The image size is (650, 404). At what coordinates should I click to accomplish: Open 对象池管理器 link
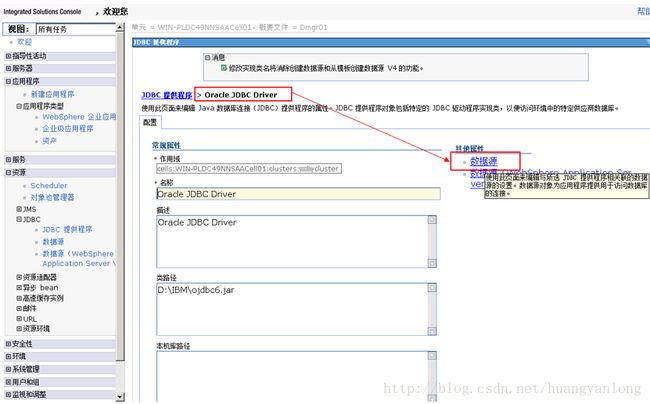52,197
